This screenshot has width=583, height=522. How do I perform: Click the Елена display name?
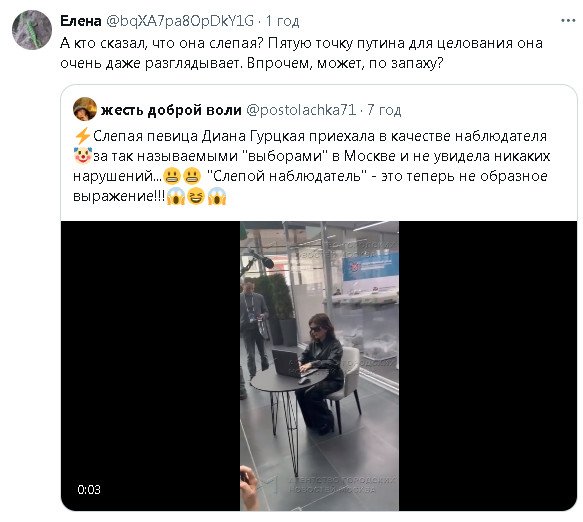(81, 21)
